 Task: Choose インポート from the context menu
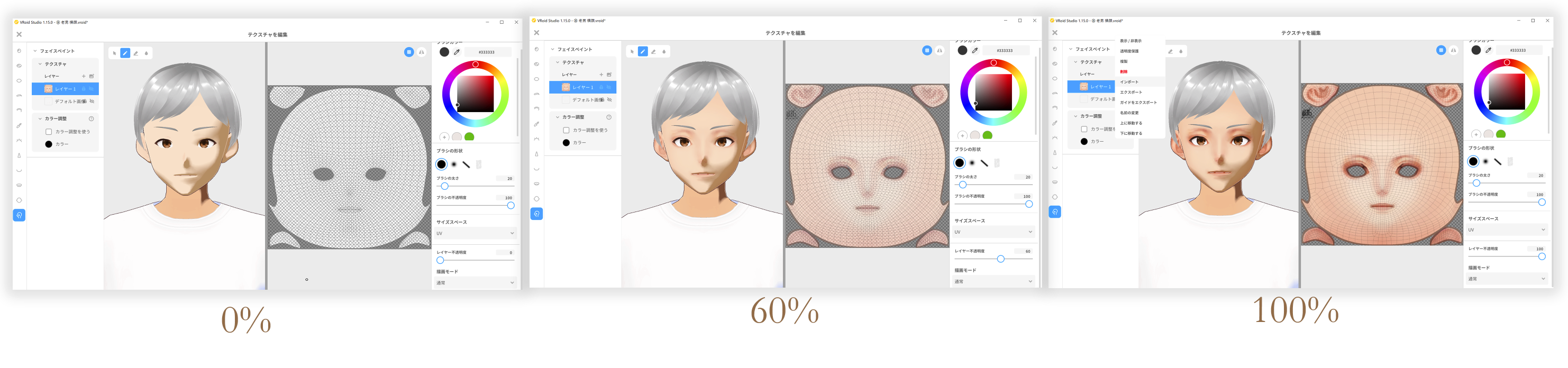[1129, 82]
